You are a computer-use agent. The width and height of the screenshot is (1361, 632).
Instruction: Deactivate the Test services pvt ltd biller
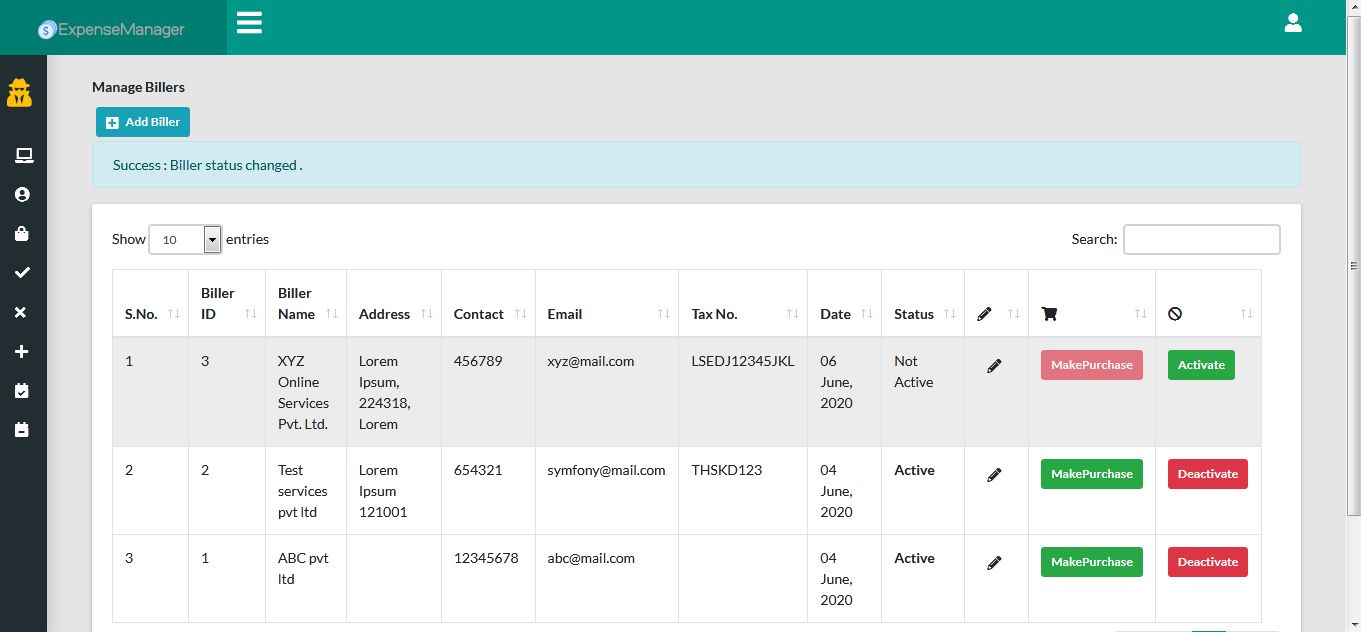1207,473
